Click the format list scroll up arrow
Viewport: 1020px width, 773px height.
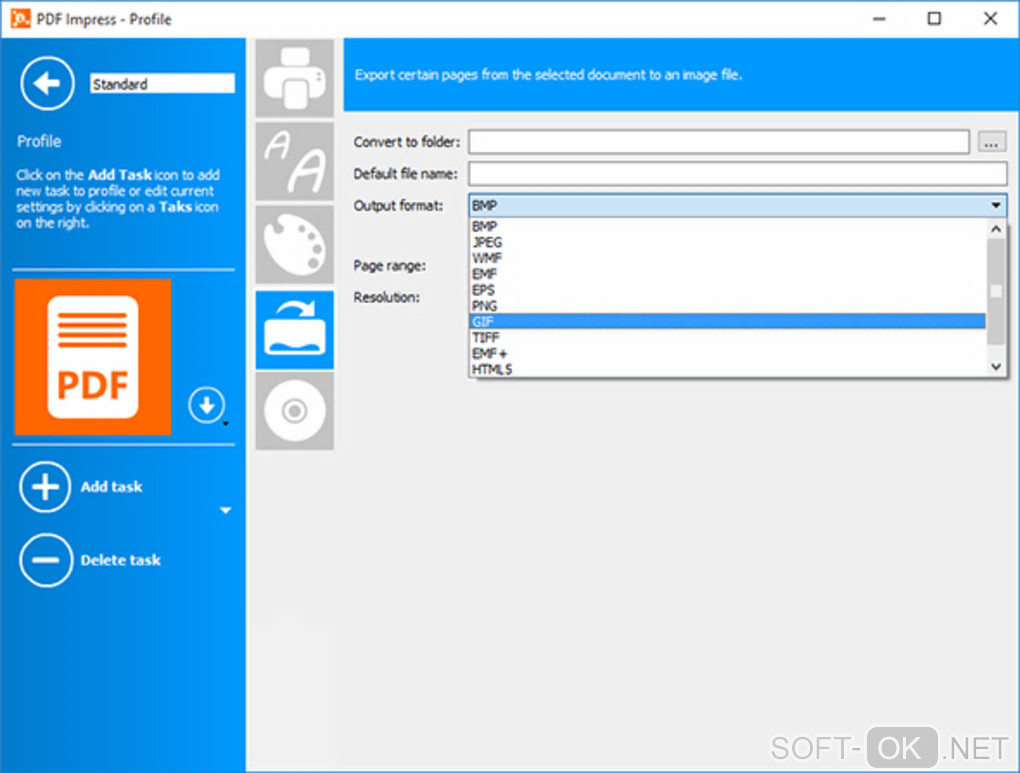996,229
